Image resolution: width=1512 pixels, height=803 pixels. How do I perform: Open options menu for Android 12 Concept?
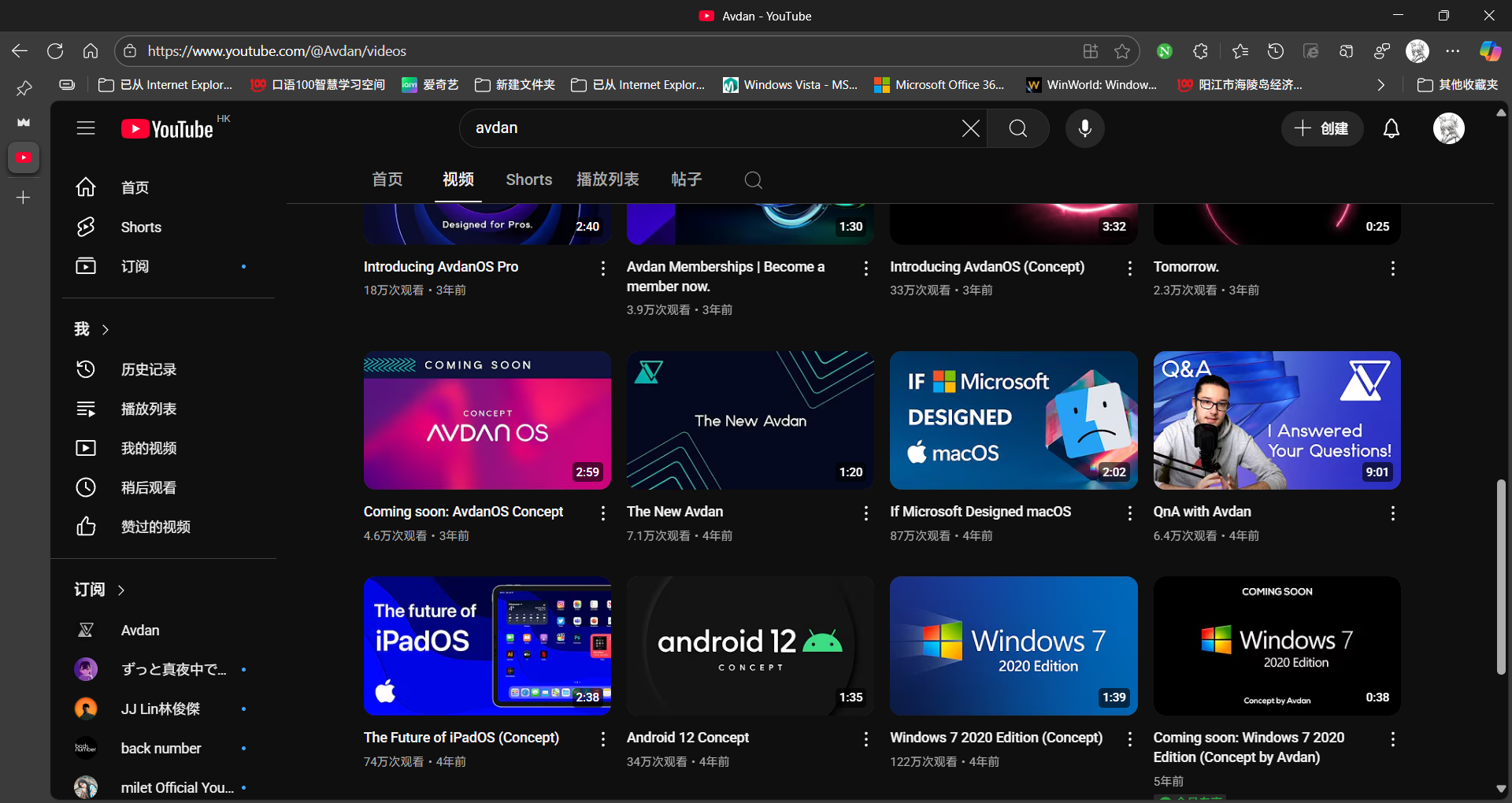pos(866,739)
